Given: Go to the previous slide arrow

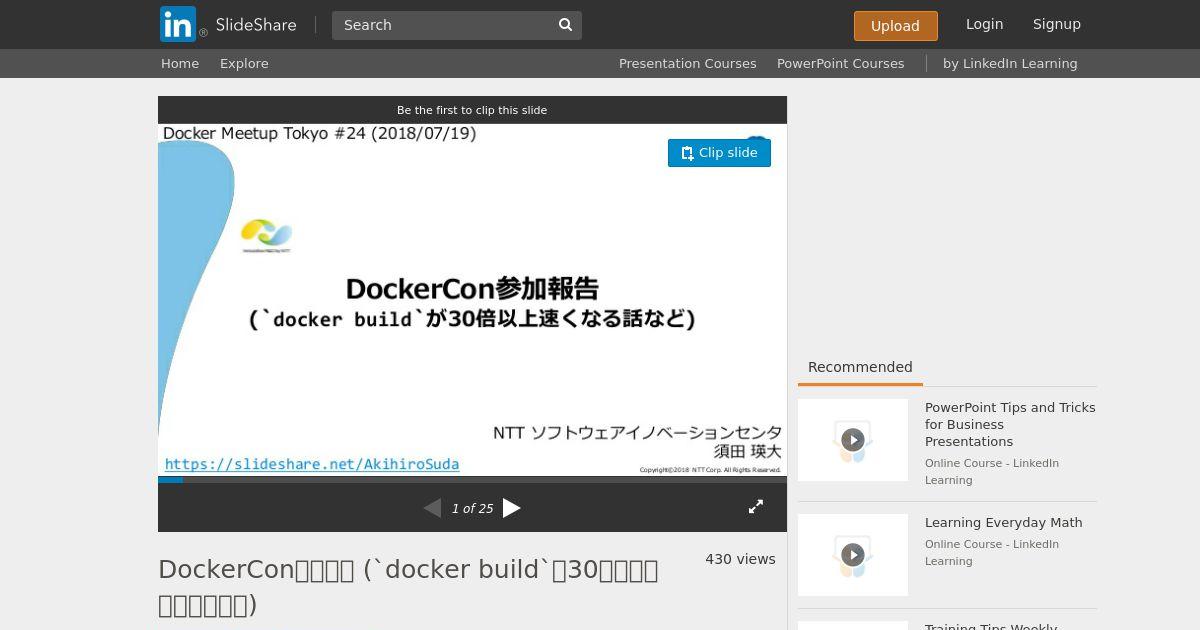Looking at the screenshot, I should 432,508.
